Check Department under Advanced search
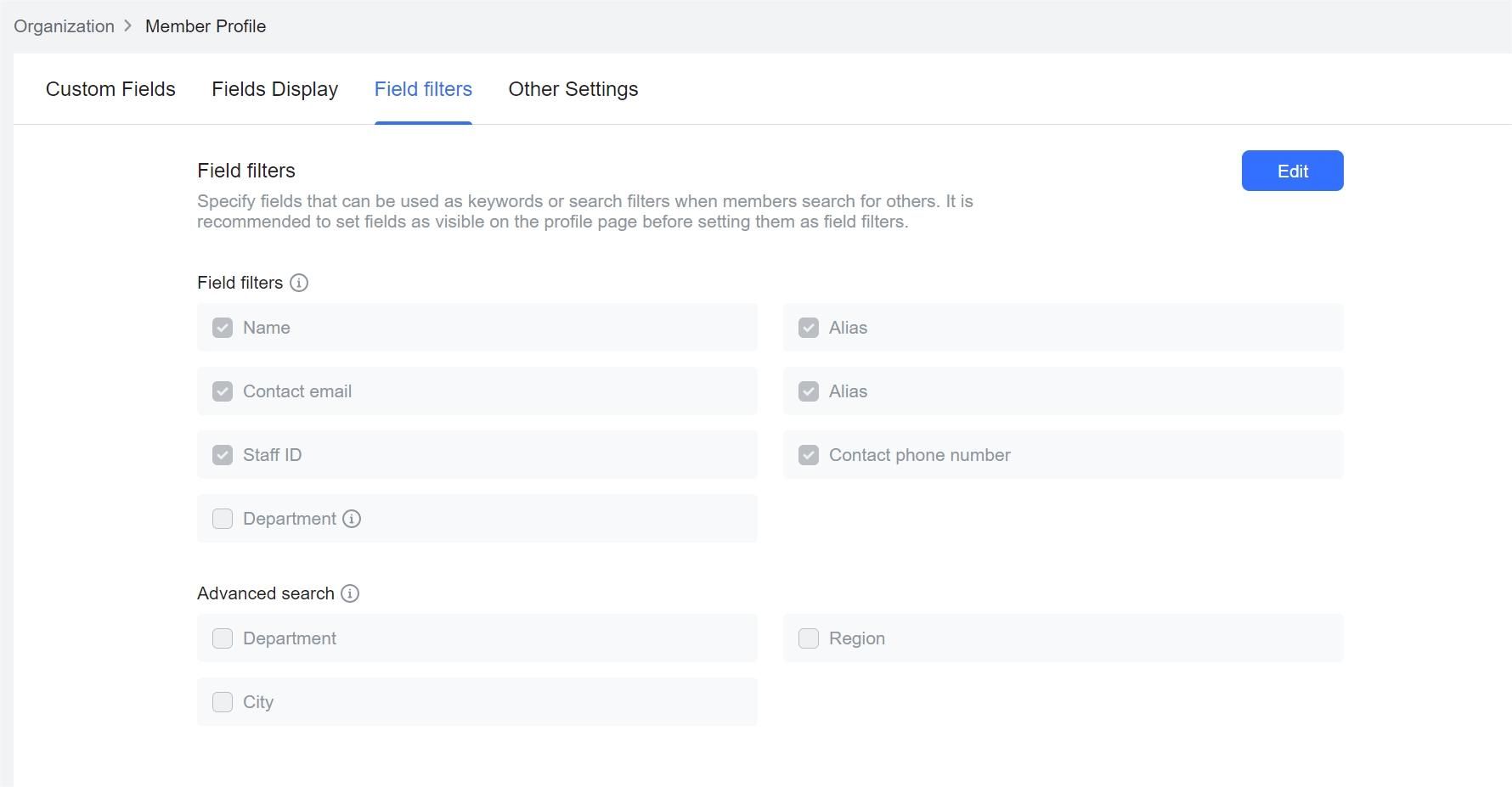The height and width of the screenshot is (787, 1512). pos(222,638)
